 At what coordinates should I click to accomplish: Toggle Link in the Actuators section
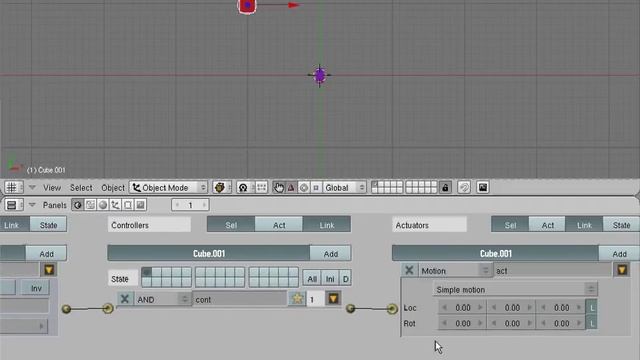click(584, 224)
